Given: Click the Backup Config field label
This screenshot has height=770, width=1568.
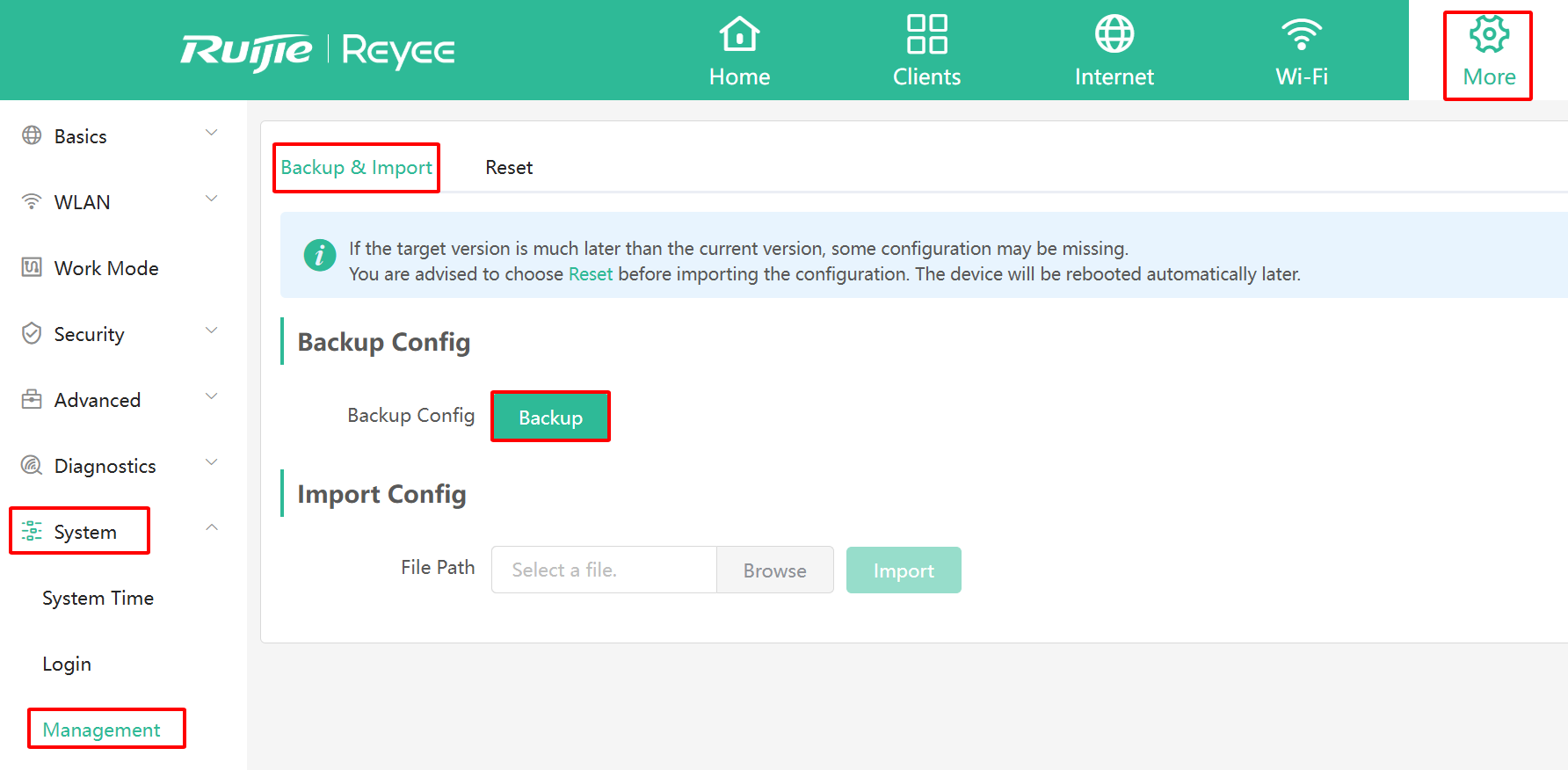Looking at the screenshot, I should [410, 416].
